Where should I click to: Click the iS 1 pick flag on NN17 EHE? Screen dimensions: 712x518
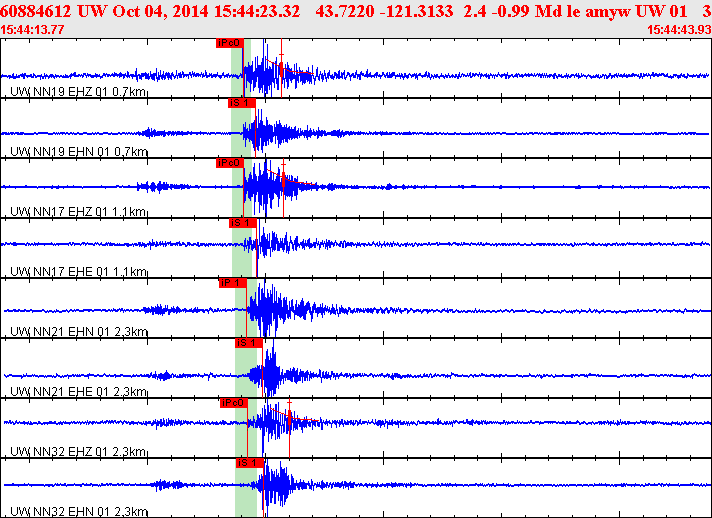click(x=243, y=223)
